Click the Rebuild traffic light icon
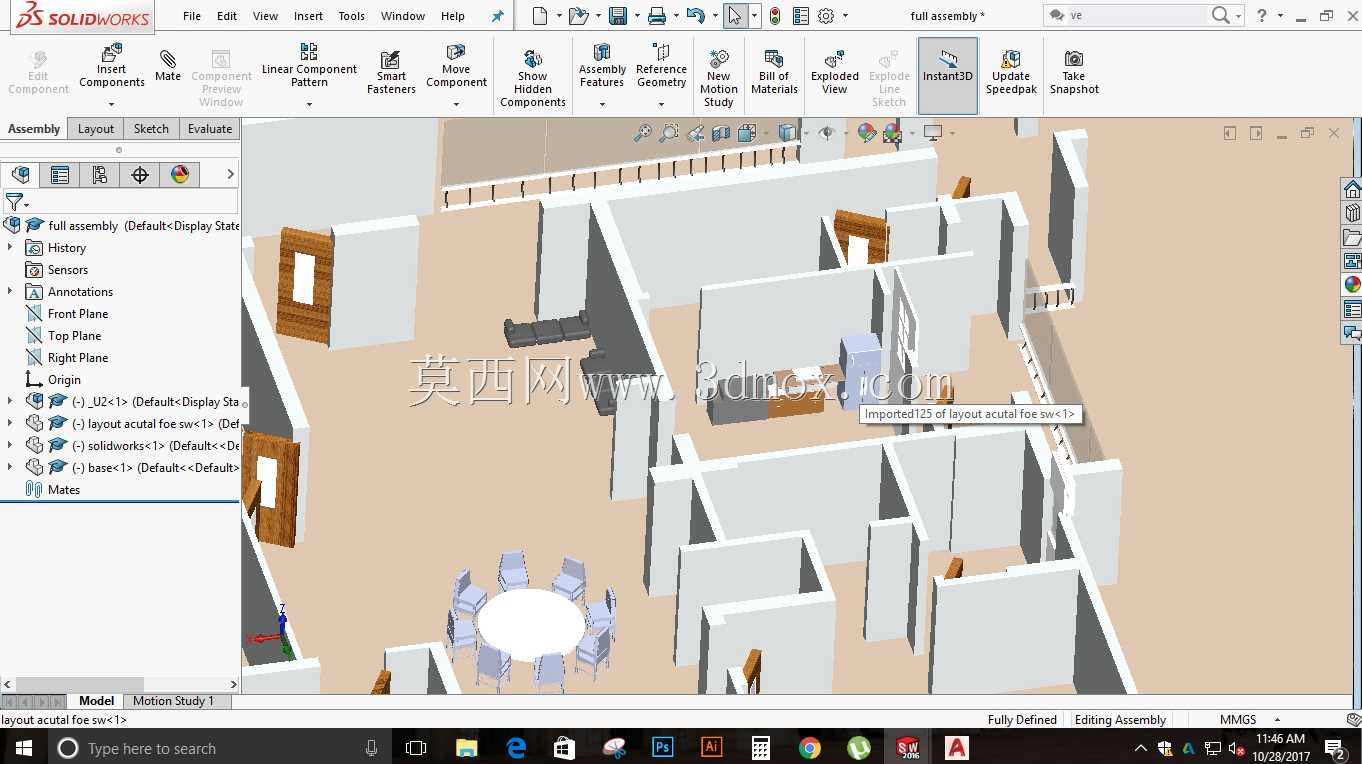The width and height of the screenshot is (1362, 764). point(775,16)
